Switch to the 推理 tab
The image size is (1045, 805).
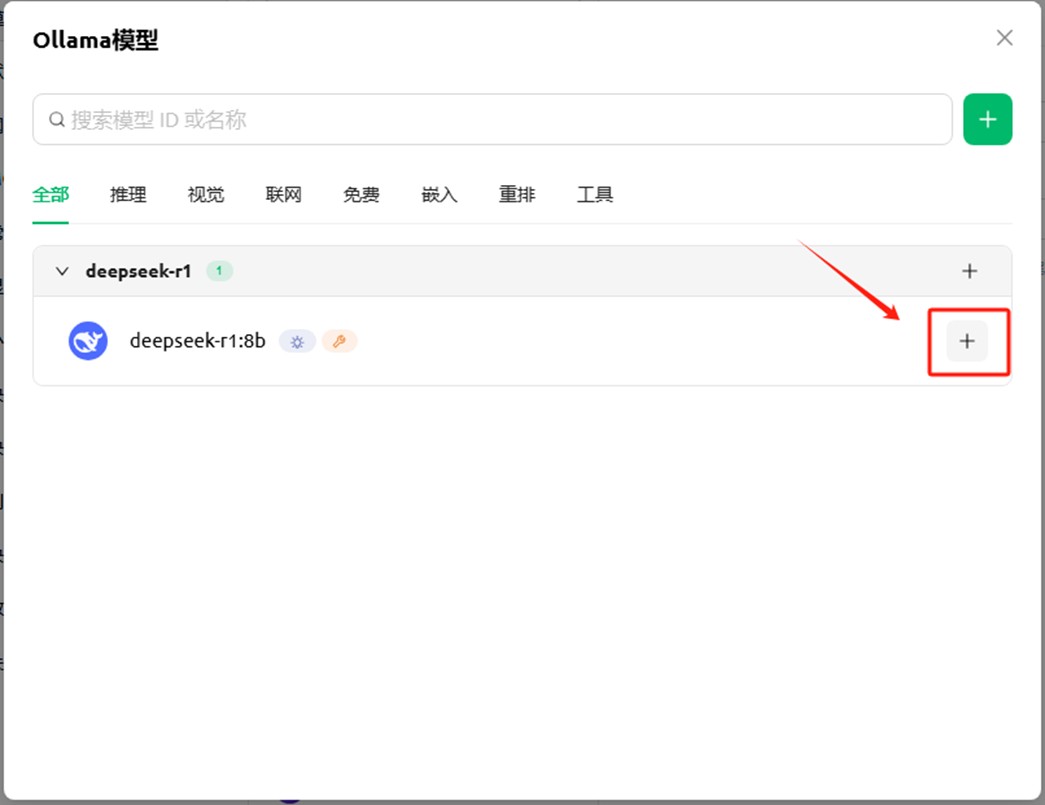(x=128, y=195)
